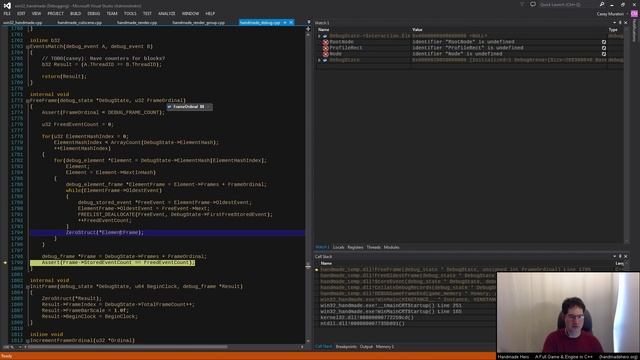Open the PROJECT menu
The image size is (640, 360).
tap(56, 13)
